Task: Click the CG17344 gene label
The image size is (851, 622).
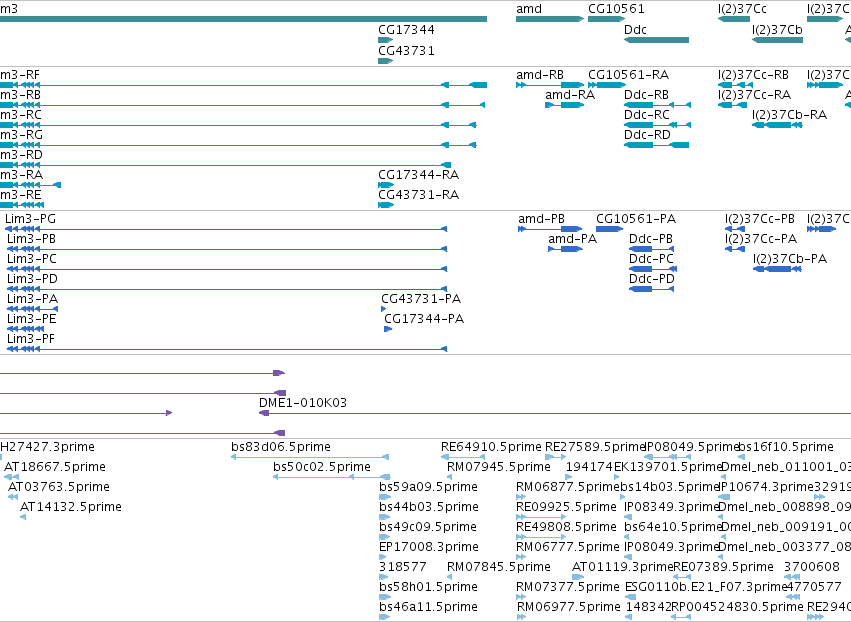Action: [406, 29]
